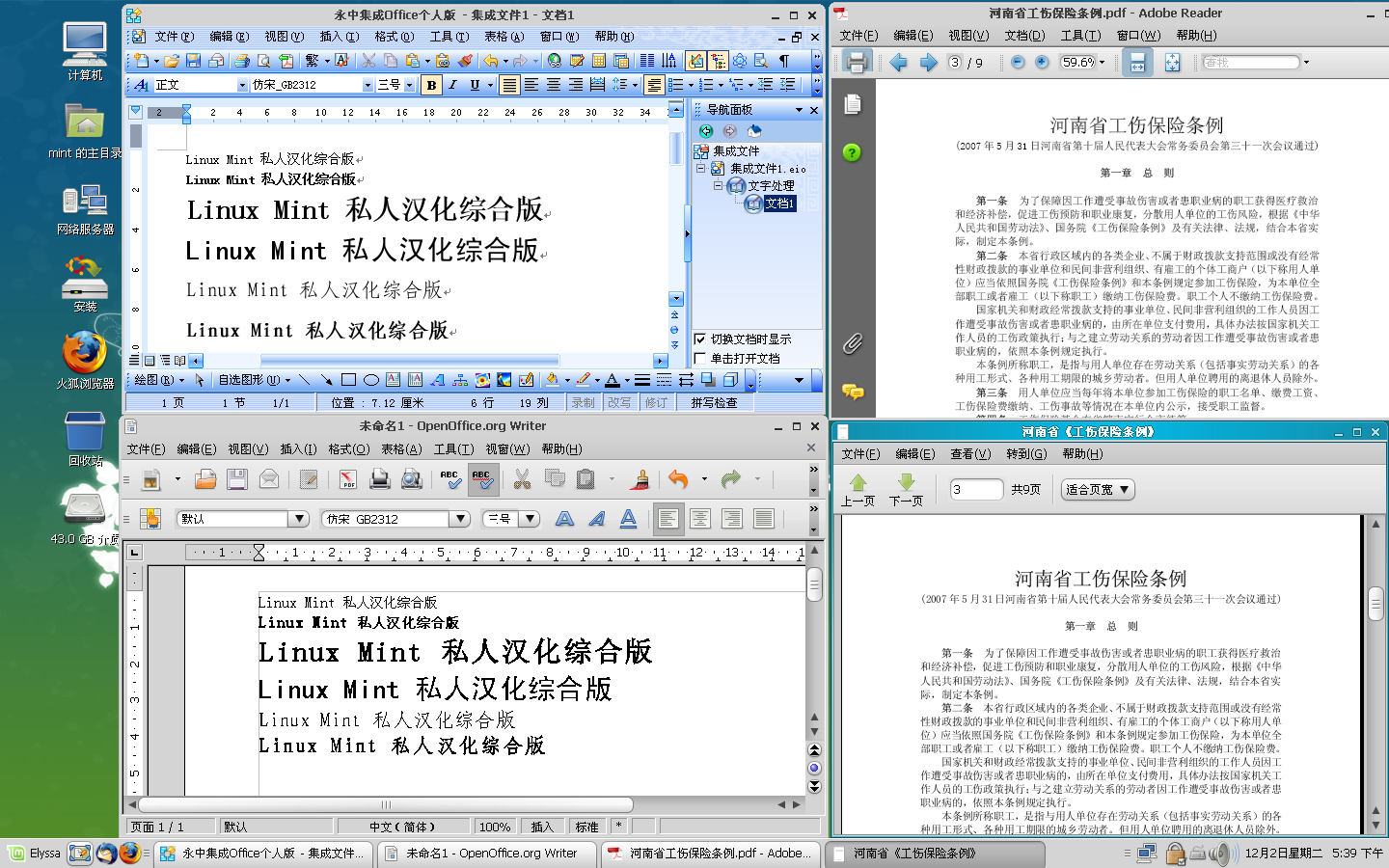Open OpenOffice 工具(T) menu
This screenshot has width=1389, height=868.
coord(454,449)
